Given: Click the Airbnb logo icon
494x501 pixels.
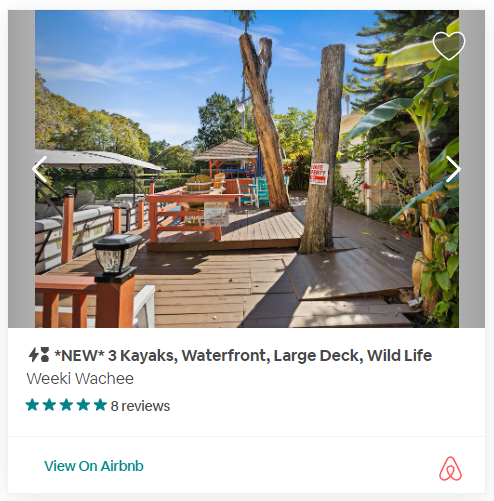Looking at the screenshot, I should [450, 468].
